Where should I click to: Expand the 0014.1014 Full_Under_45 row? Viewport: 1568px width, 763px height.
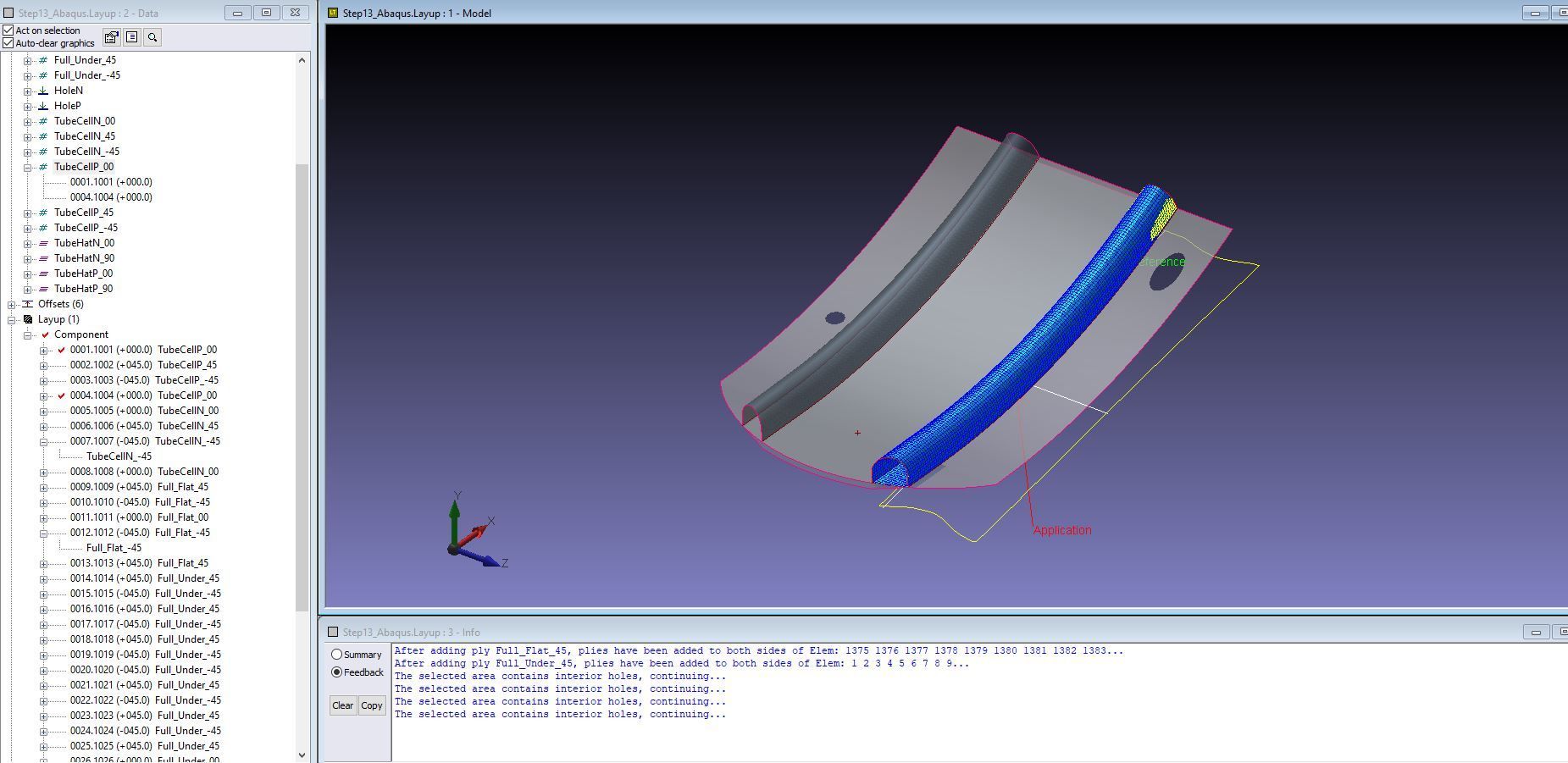(x=43, y=578)
